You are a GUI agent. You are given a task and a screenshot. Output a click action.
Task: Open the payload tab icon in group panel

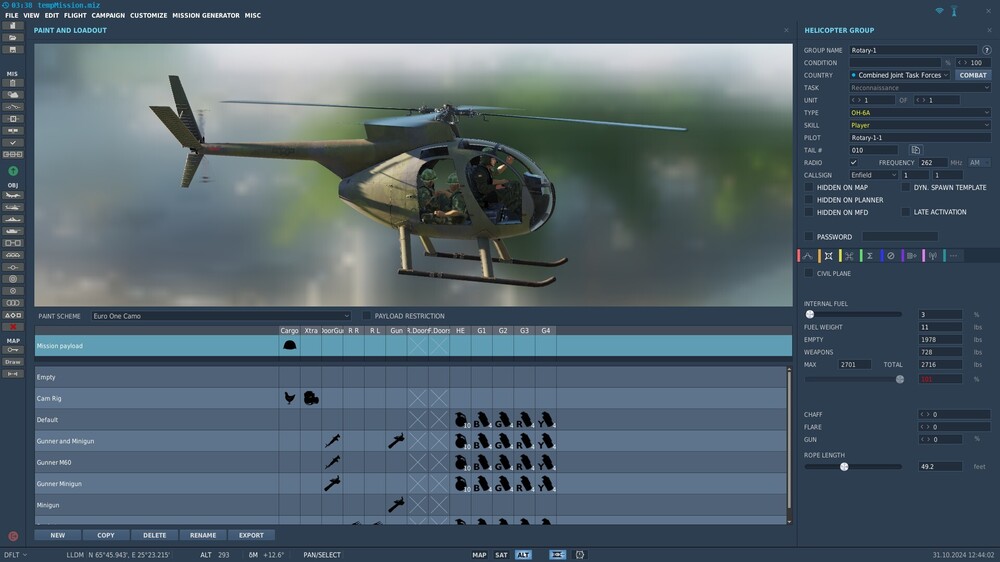click(x=828, y=256)
